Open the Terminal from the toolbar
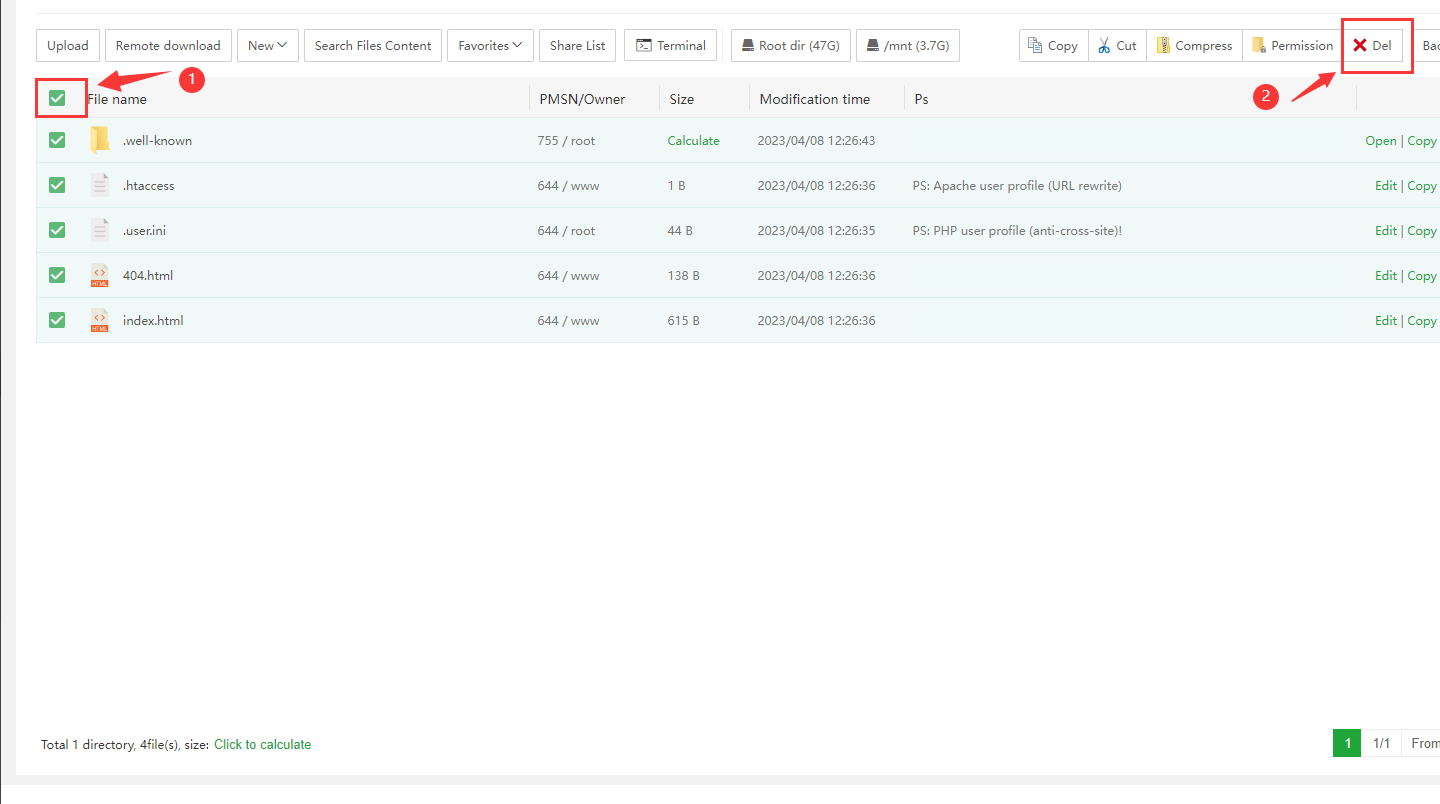Viewport: 1440px width, 804px height. [x=670, y=45]
